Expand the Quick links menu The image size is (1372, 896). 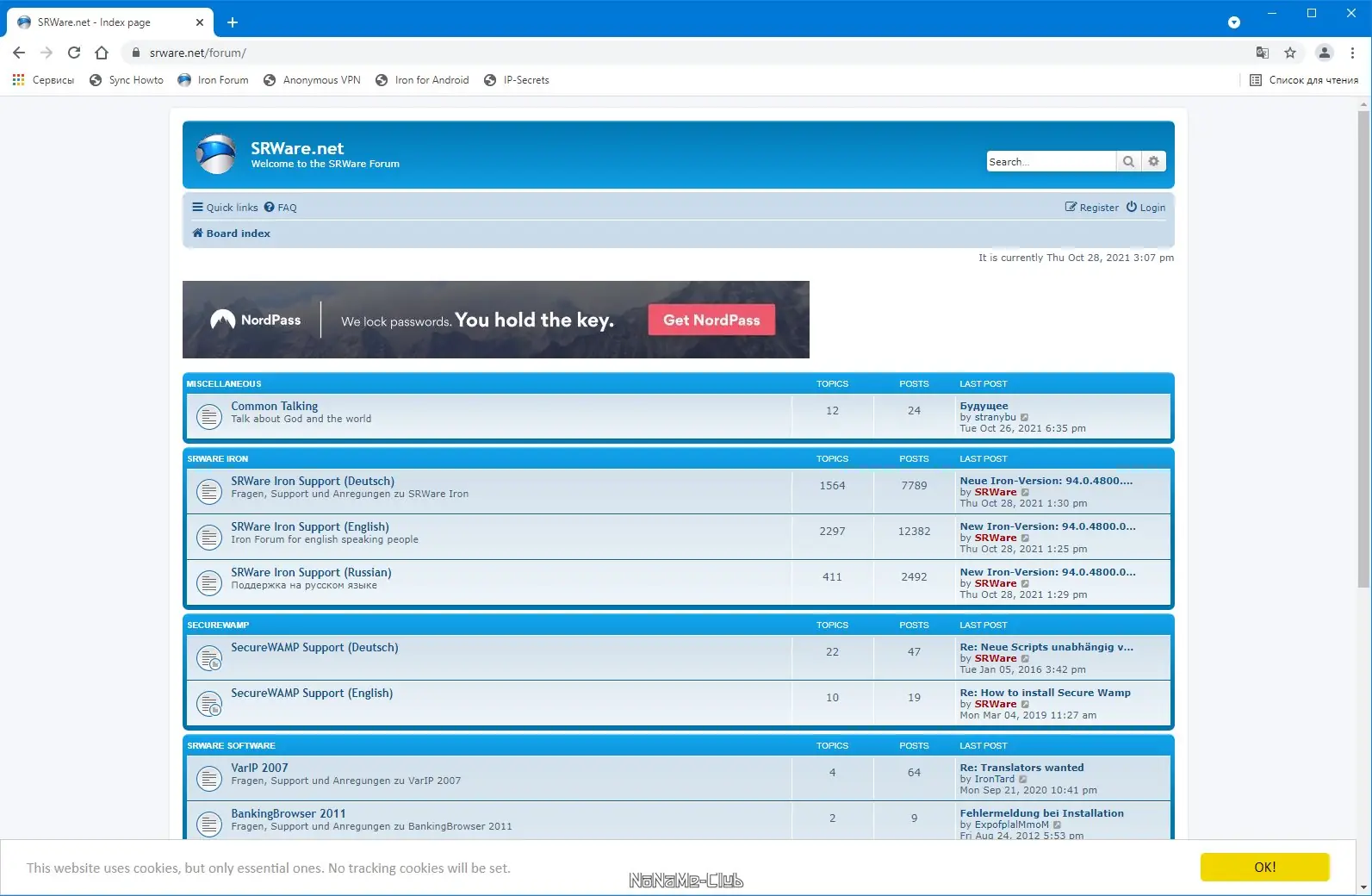click(x=225, y=208)
